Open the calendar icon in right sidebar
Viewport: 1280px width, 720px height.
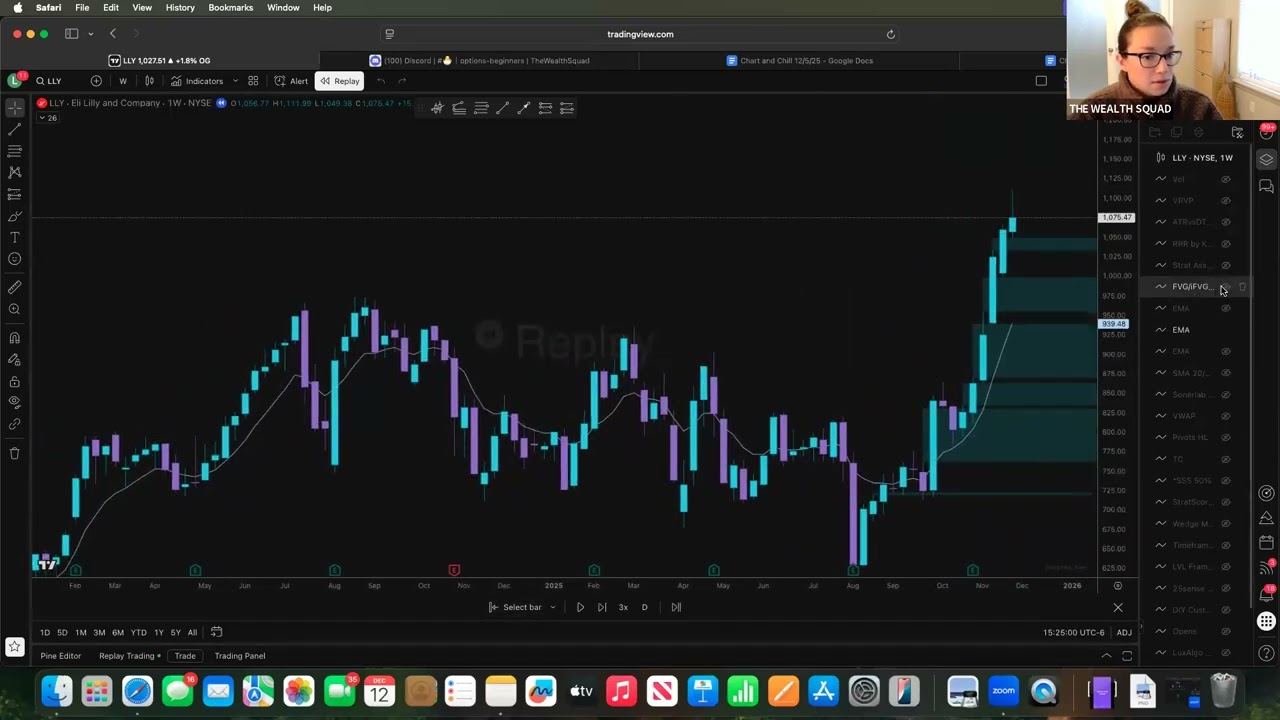point(1266,542)
